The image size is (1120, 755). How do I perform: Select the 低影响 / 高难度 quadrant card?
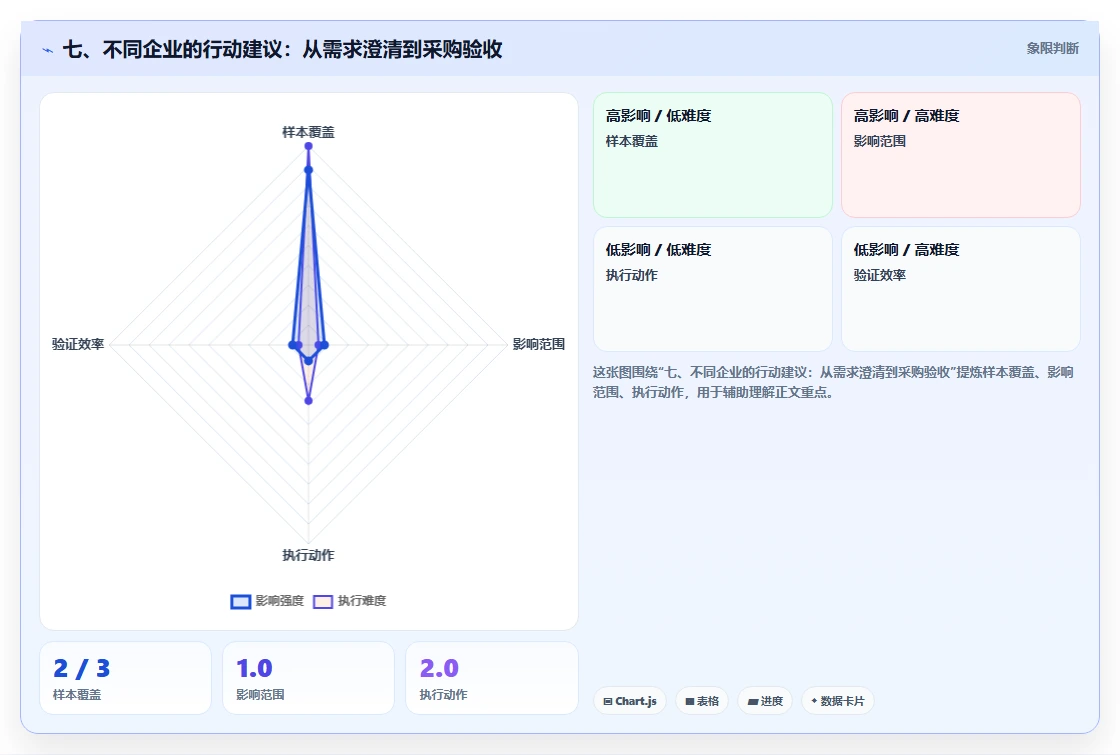(961, 289)
